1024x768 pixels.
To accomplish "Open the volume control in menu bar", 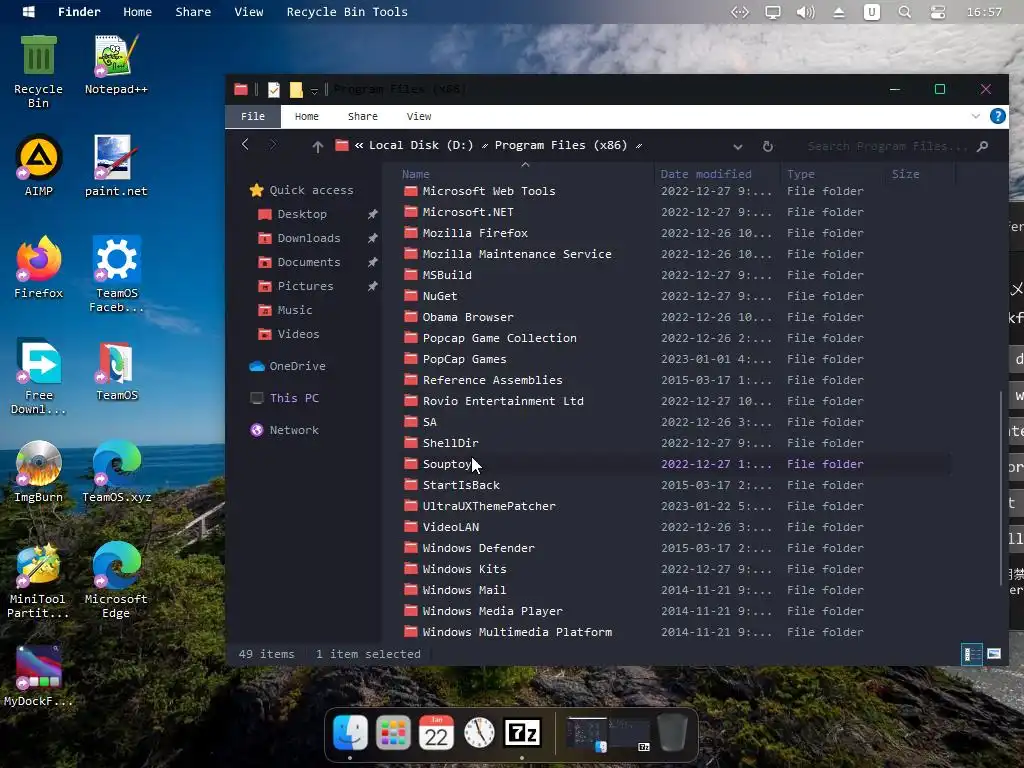I will 806,12.
